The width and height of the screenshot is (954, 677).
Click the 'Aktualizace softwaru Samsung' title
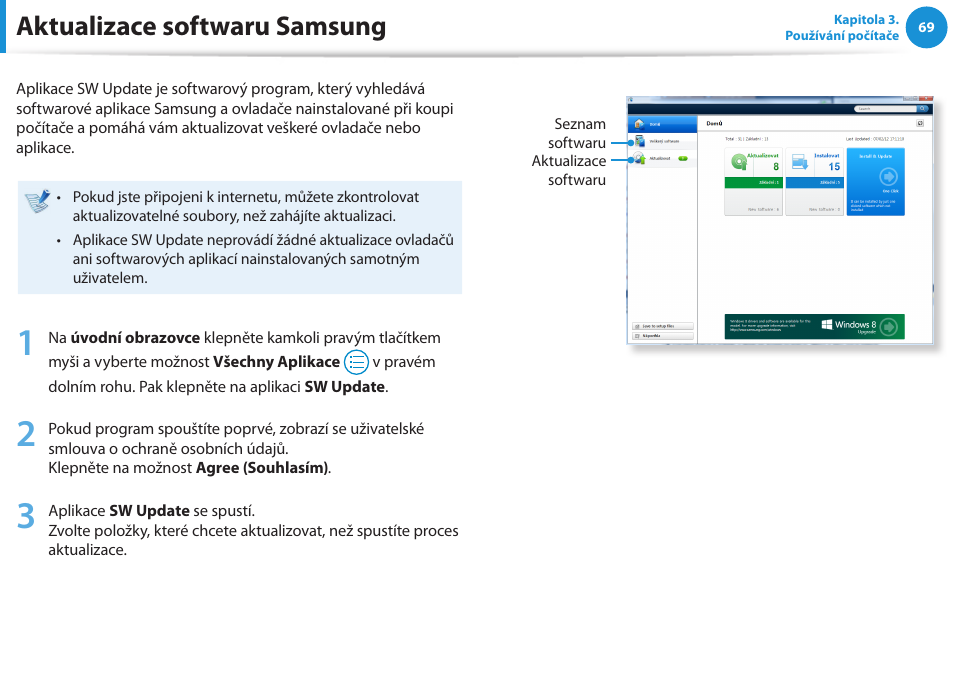pos(201,27)
